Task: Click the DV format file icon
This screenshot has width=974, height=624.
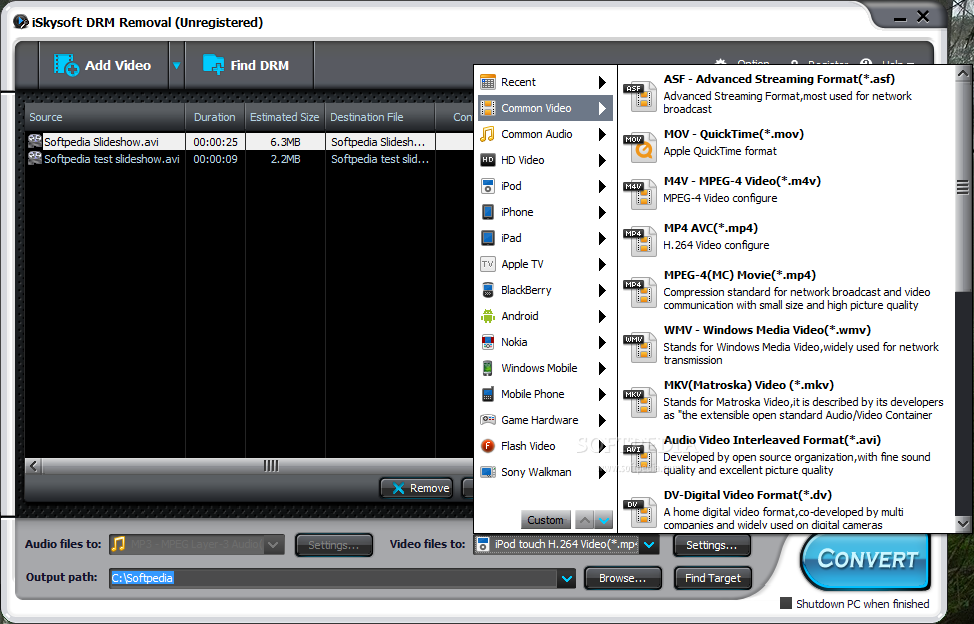Action: tap(640, 512)
